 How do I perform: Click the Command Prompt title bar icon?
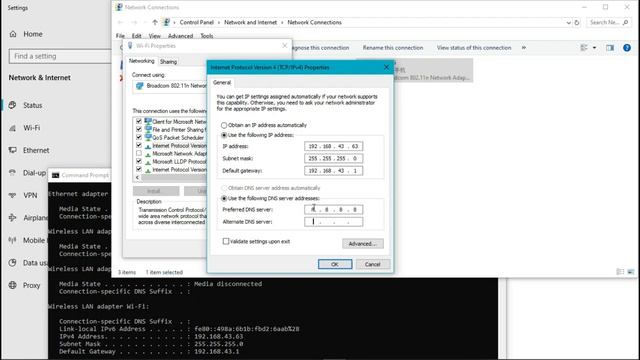tap(55, 175)
